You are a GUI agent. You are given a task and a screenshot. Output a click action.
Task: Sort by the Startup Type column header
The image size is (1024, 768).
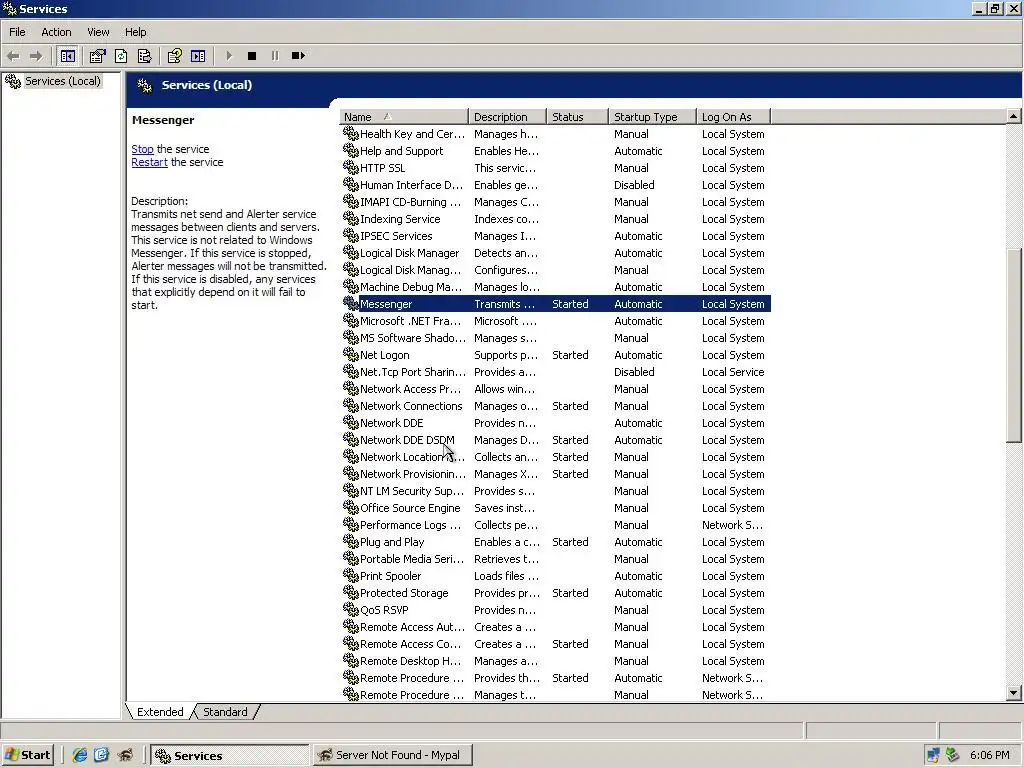coord(652,117)
